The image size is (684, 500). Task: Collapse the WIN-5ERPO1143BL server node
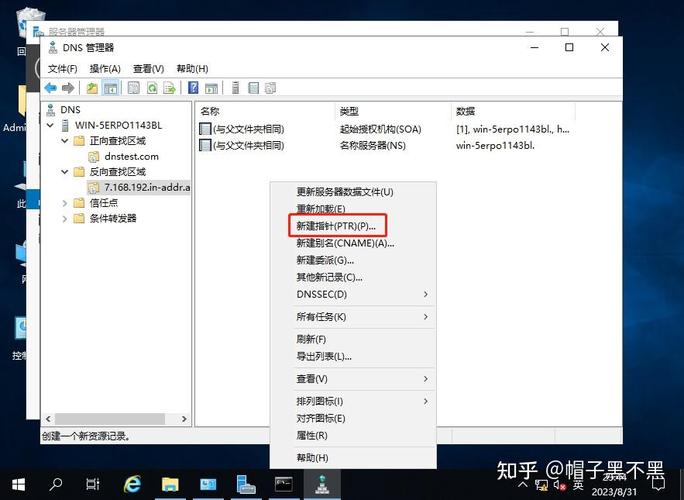pyautogui.click(x=50, y=125)
